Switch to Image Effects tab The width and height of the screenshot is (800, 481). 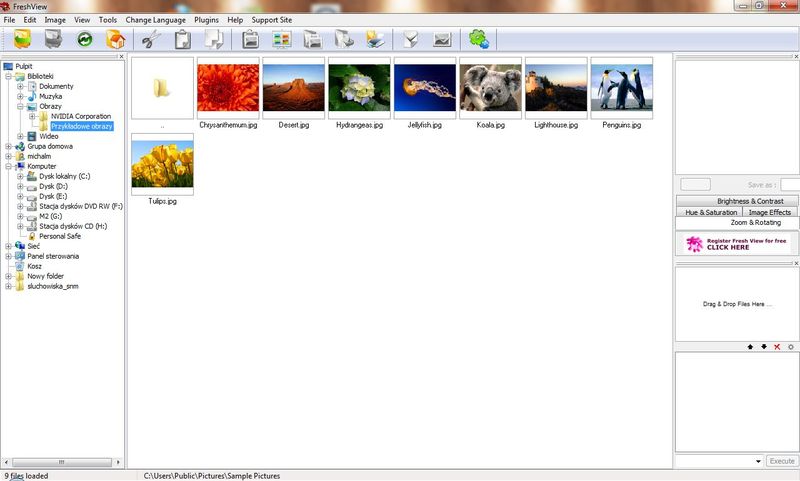770,212
